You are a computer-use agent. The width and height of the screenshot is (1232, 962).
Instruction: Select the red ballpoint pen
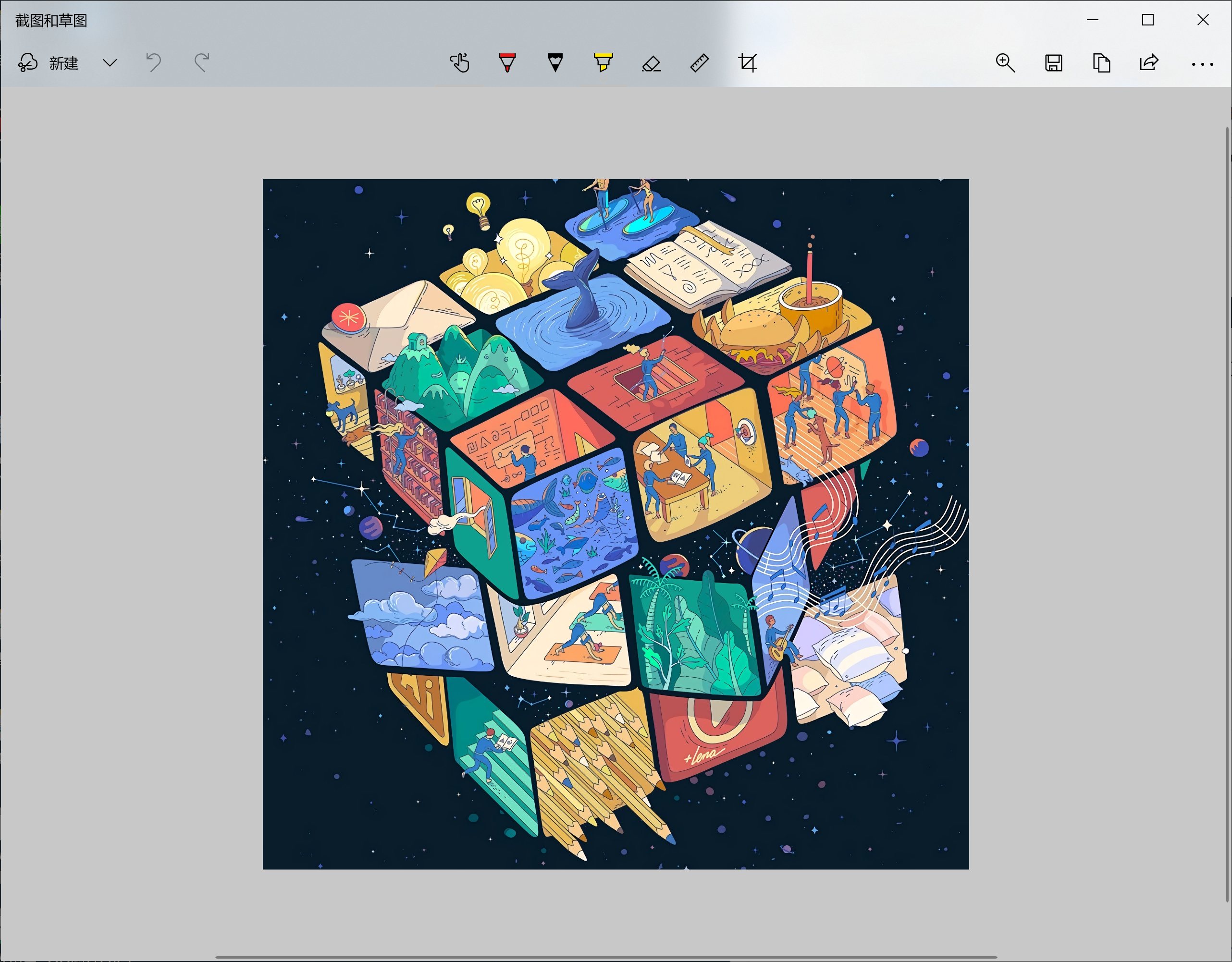[x=507, y=62]
